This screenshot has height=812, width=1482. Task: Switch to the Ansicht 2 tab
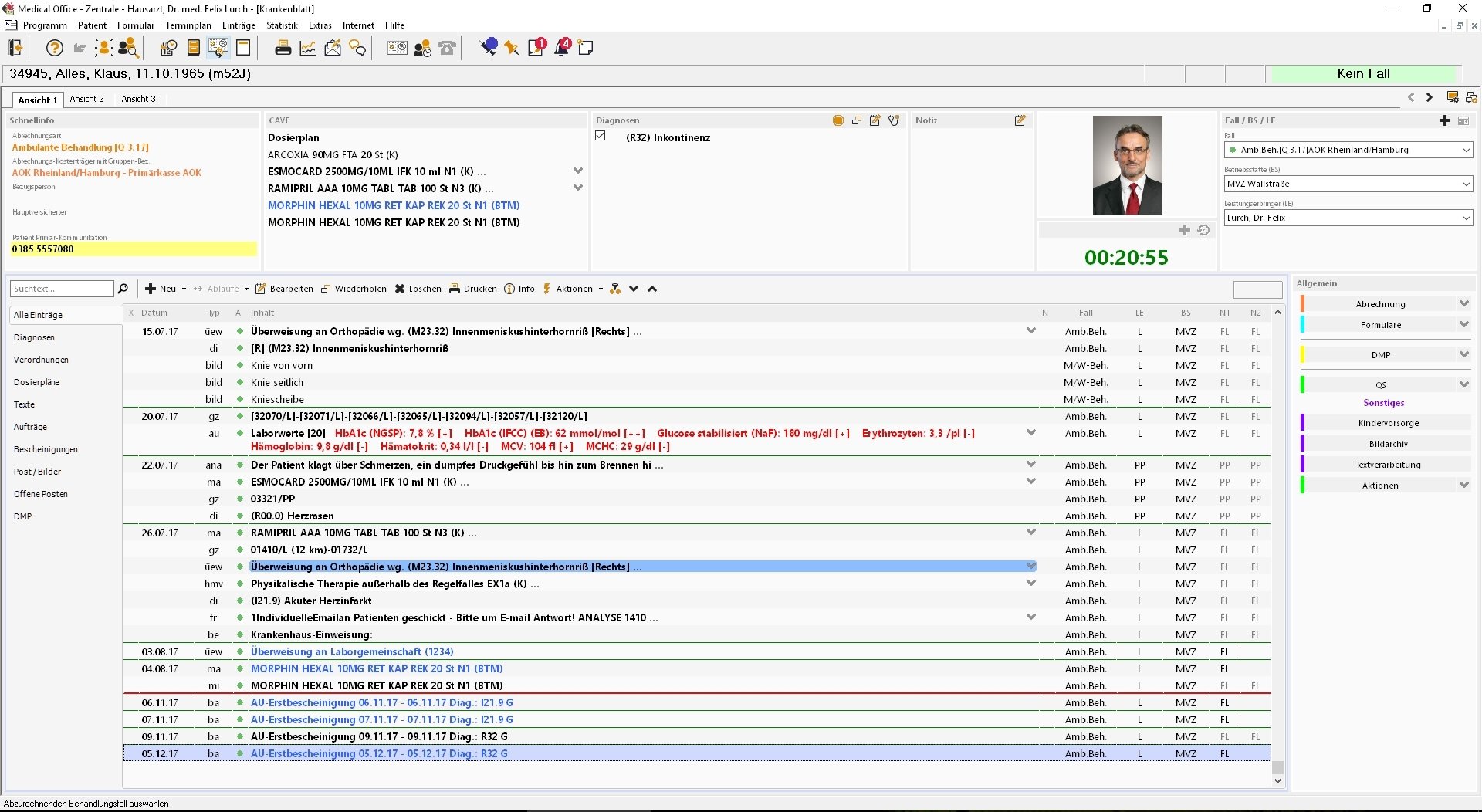coord(87,98)
